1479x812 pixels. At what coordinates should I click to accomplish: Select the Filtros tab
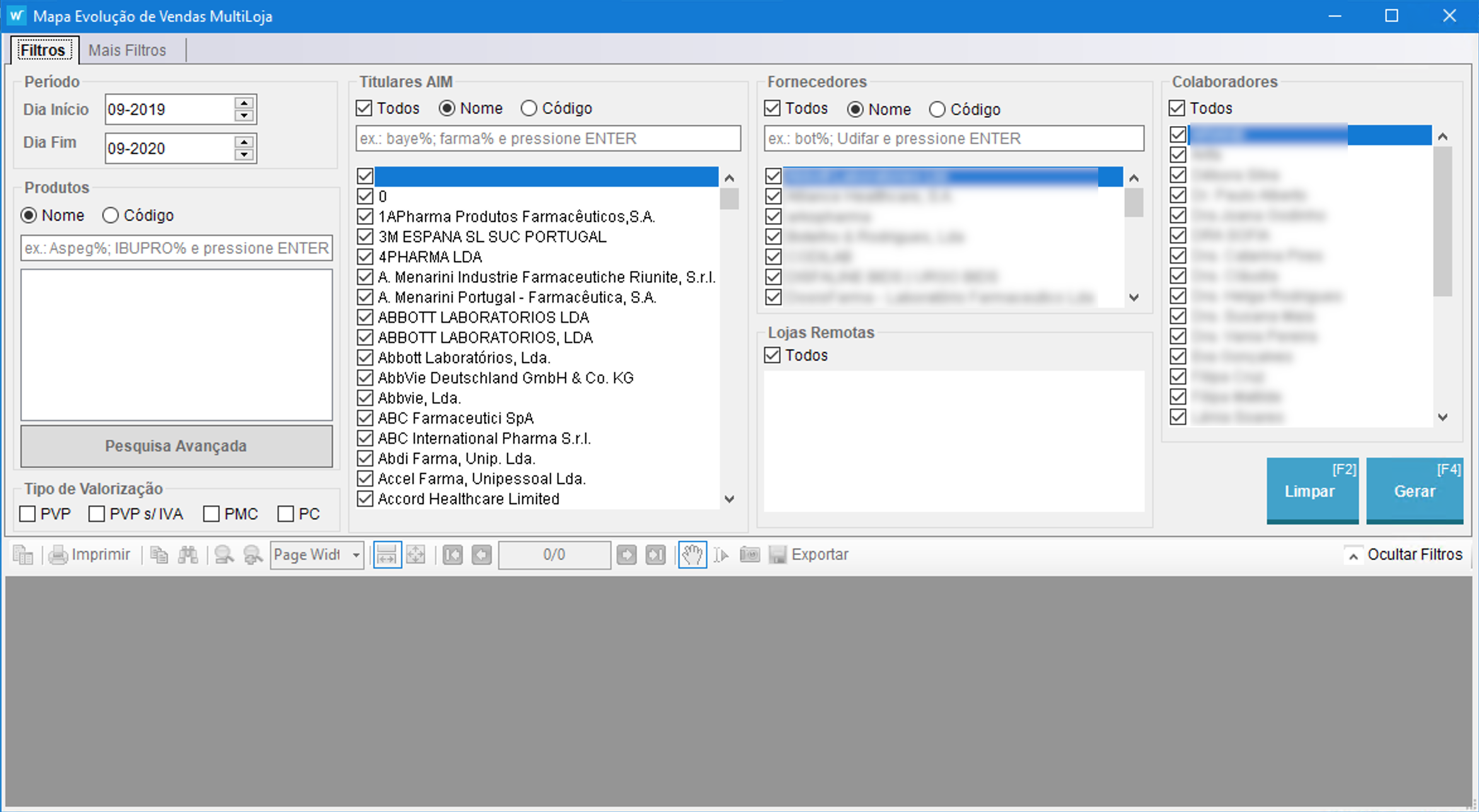[43, 50]
